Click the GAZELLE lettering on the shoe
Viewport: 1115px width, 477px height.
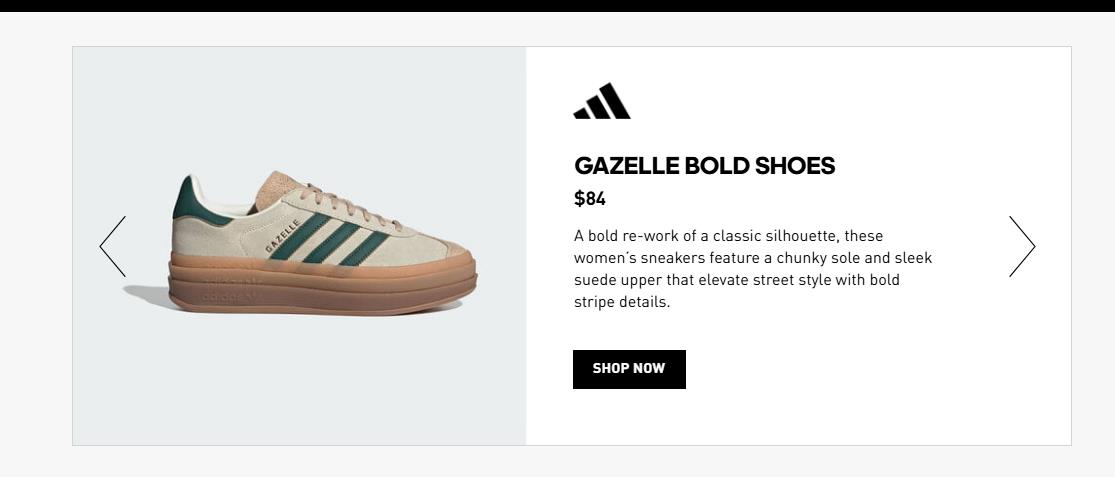pos(282,235)
